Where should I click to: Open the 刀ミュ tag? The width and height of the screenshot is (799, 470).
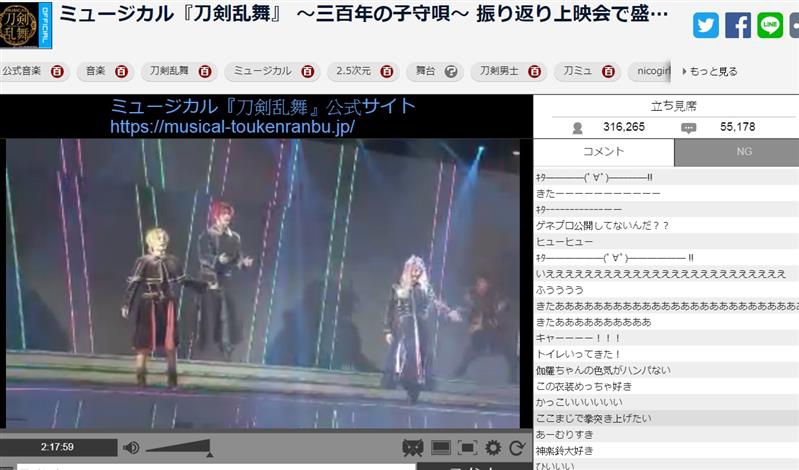577,71
